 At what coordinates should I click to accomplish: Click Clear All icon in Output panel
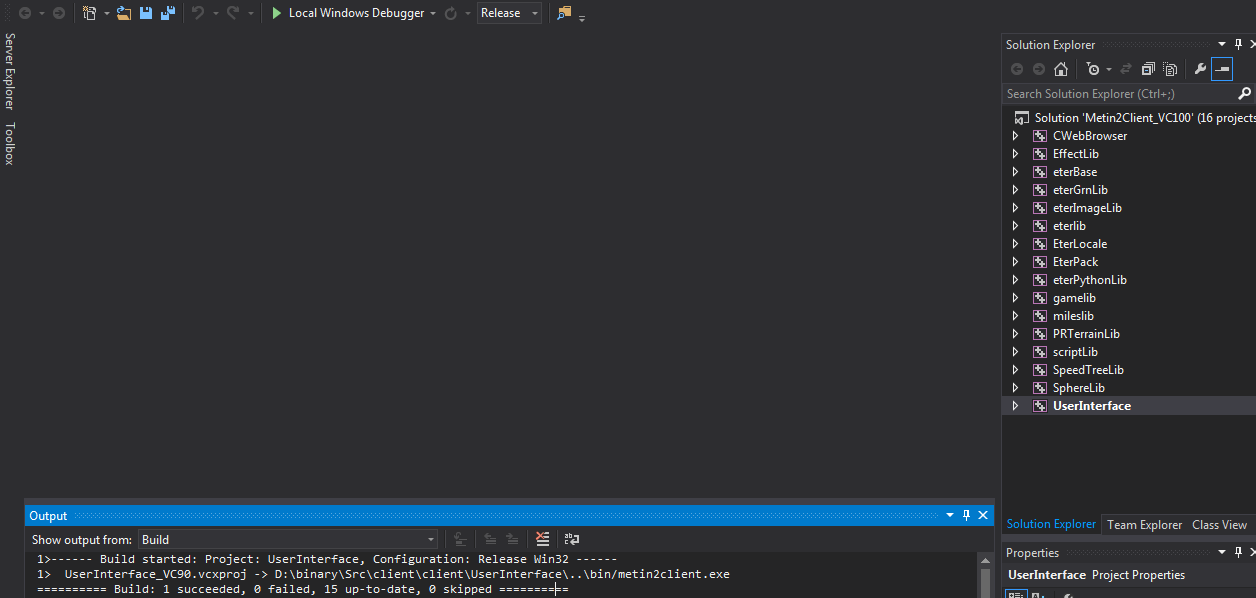point(542,540)
